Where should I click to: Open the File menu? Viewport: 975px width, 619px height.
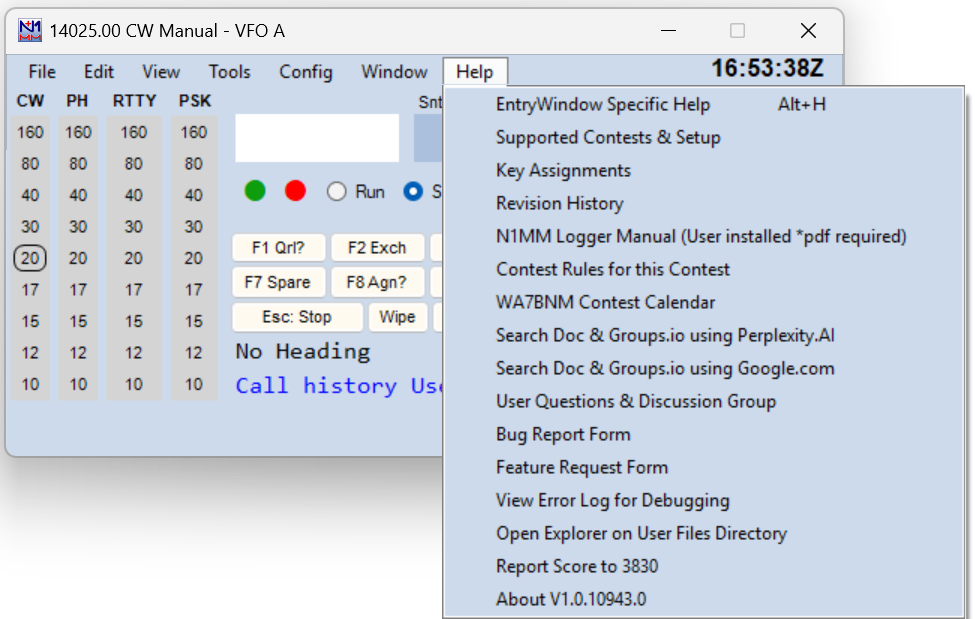[x=41, y=72]
